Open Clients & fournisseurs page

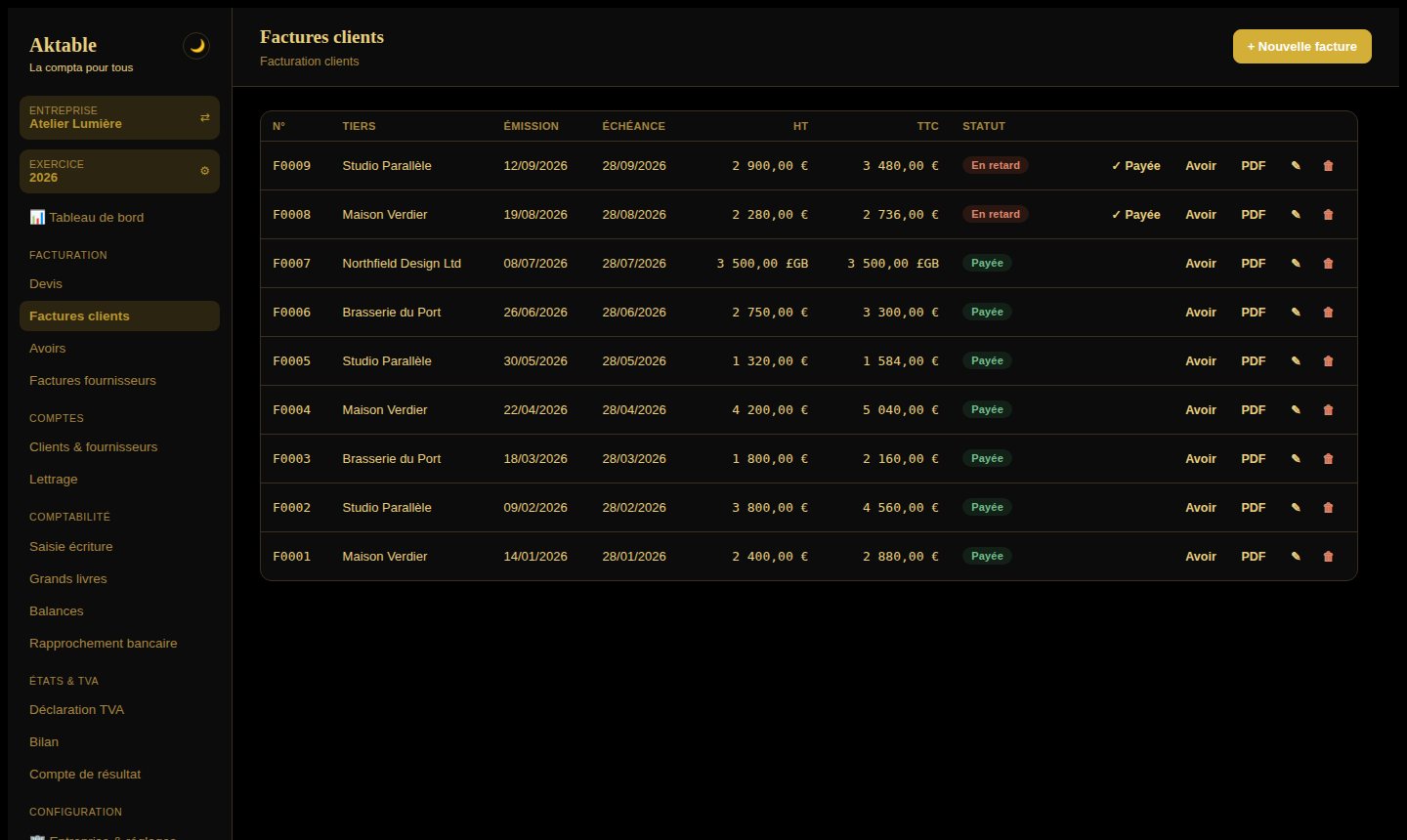(119, 446)
